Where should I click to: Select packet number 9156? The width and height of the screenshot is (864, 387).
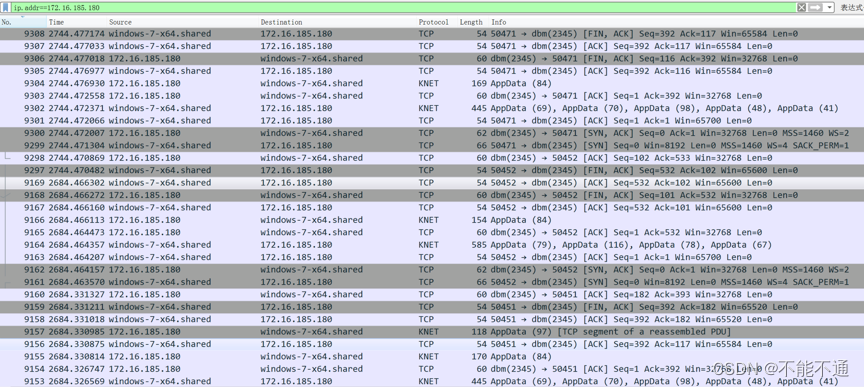[432, 344]
